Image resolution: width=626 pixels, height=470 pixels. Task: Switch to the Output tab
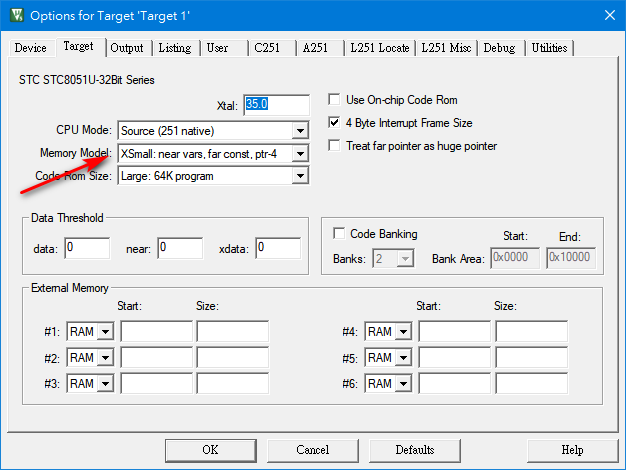(x=127, y=48)
